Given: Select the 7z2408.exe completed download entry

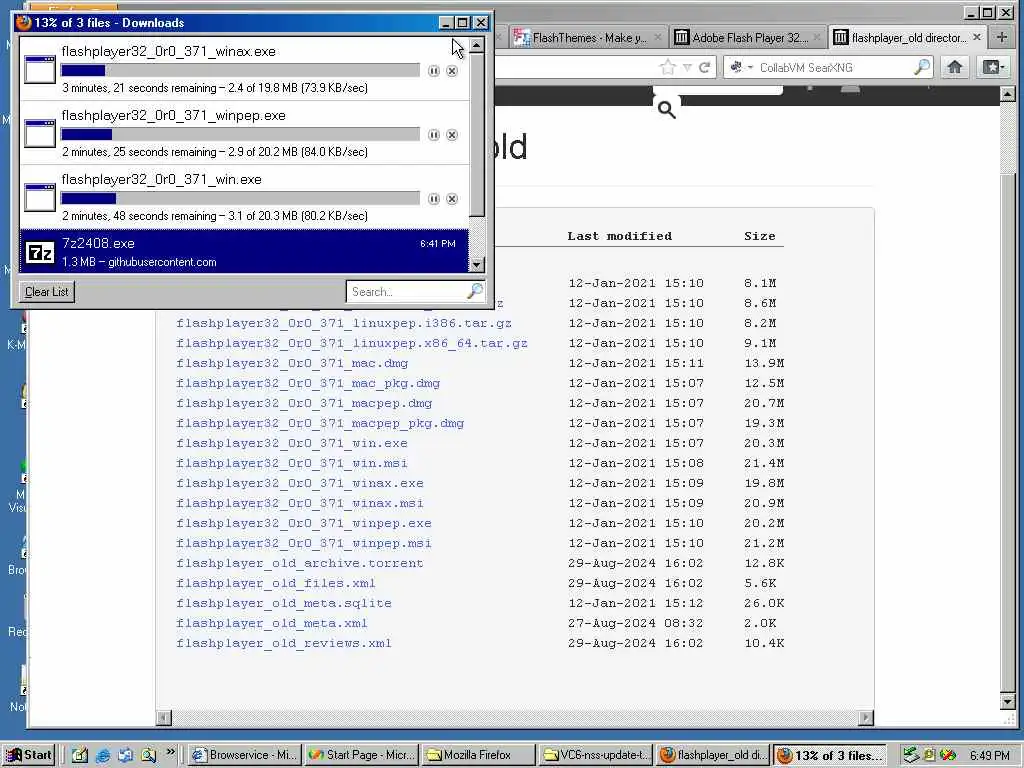Looking at the screenshot, I should point(244,251).
